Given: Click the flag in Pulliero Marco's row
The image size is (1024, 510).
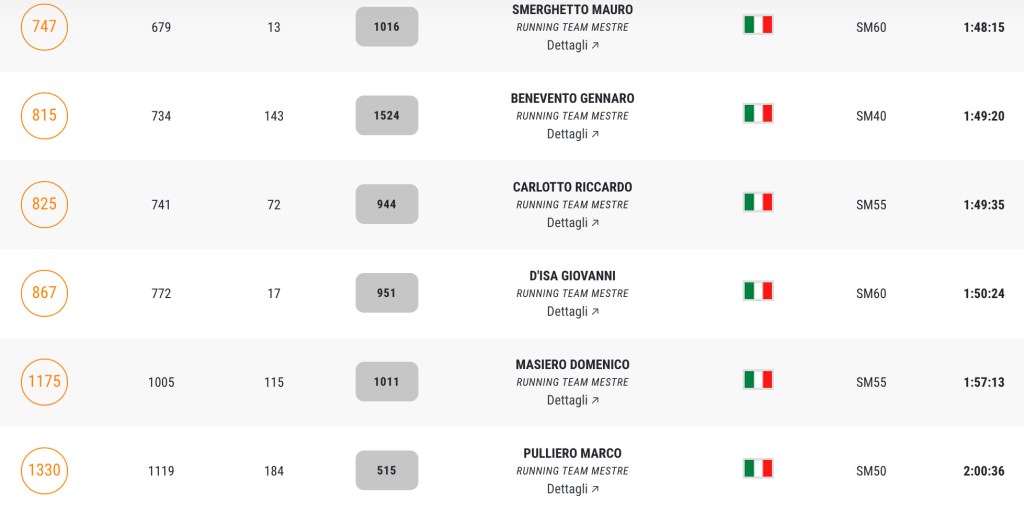Looking at the screenshot, I should pyautogui.click(x=758, y=468).
